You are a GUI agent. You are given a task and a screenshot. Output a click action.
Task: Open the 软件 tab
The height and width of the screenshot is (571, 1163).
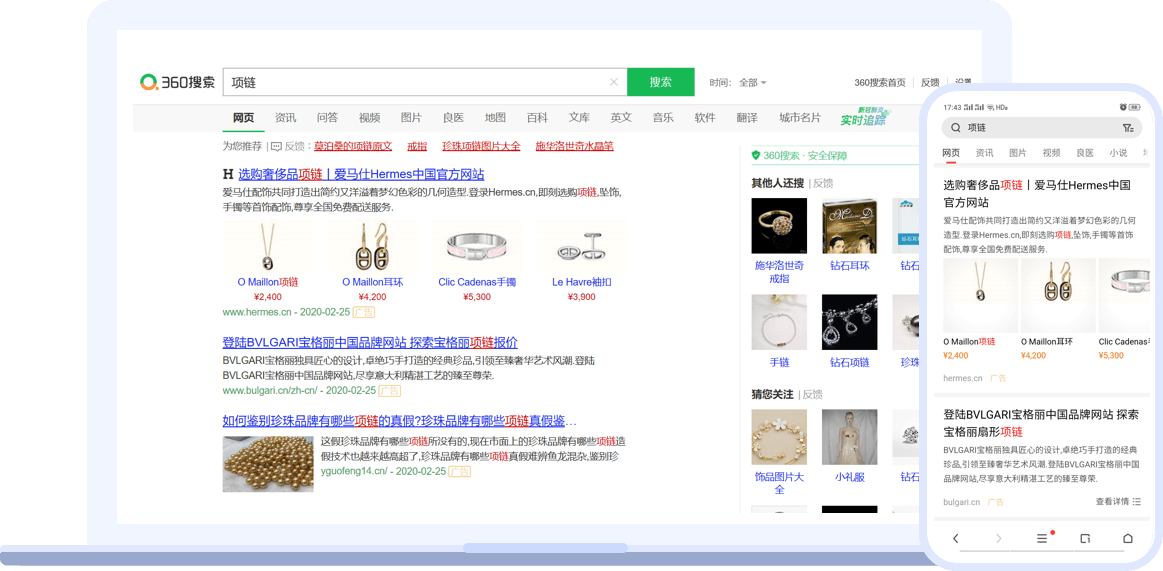(705, 117)
